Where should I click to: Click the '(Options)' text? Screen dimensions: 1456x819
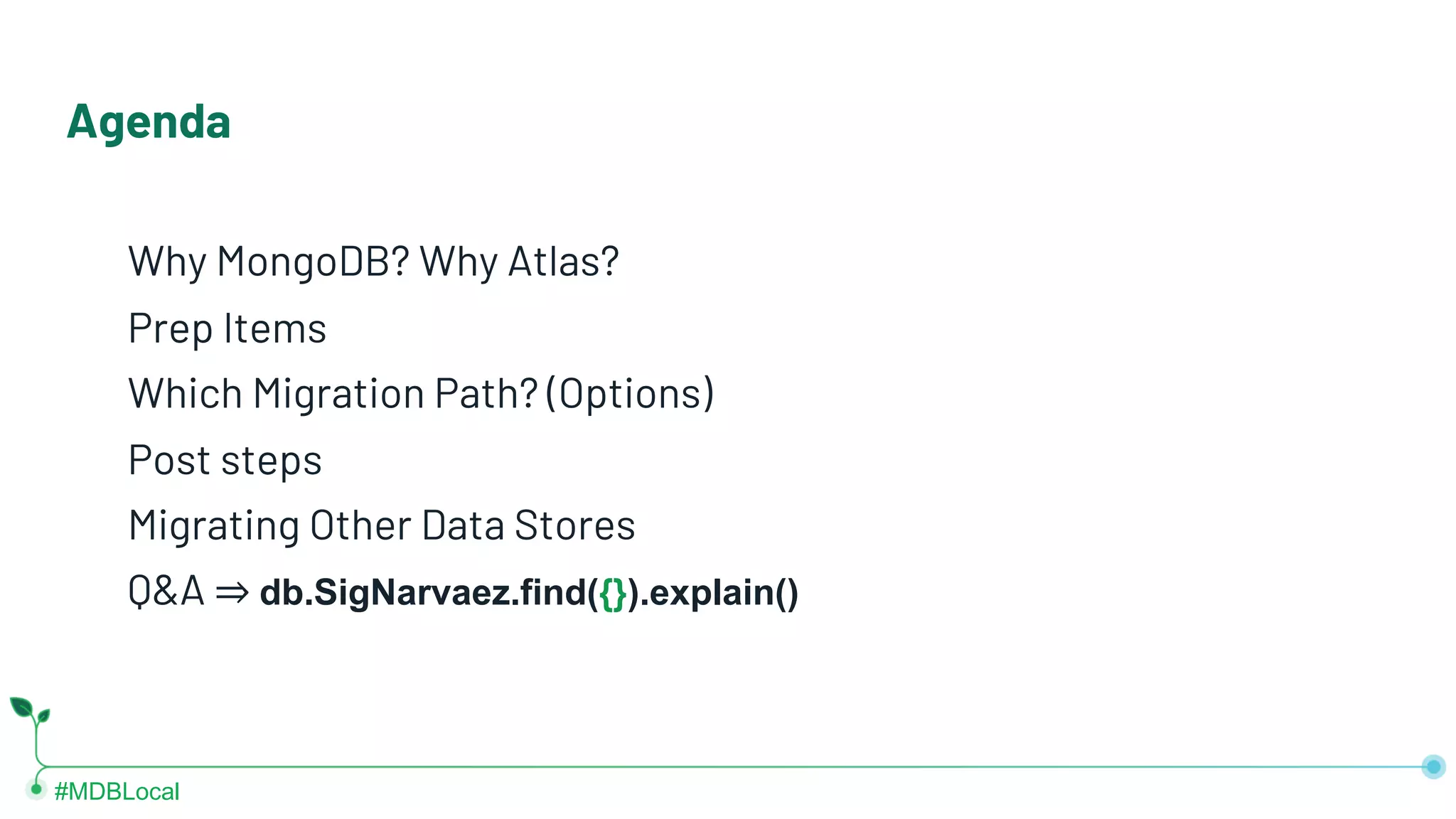pos(630,394)
